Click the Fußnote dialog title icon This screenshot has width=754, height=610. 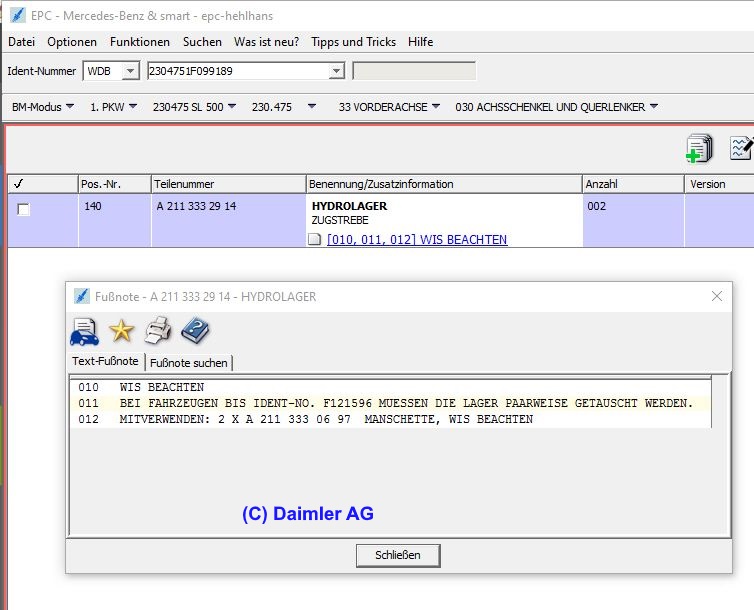(x=82, y=296)
